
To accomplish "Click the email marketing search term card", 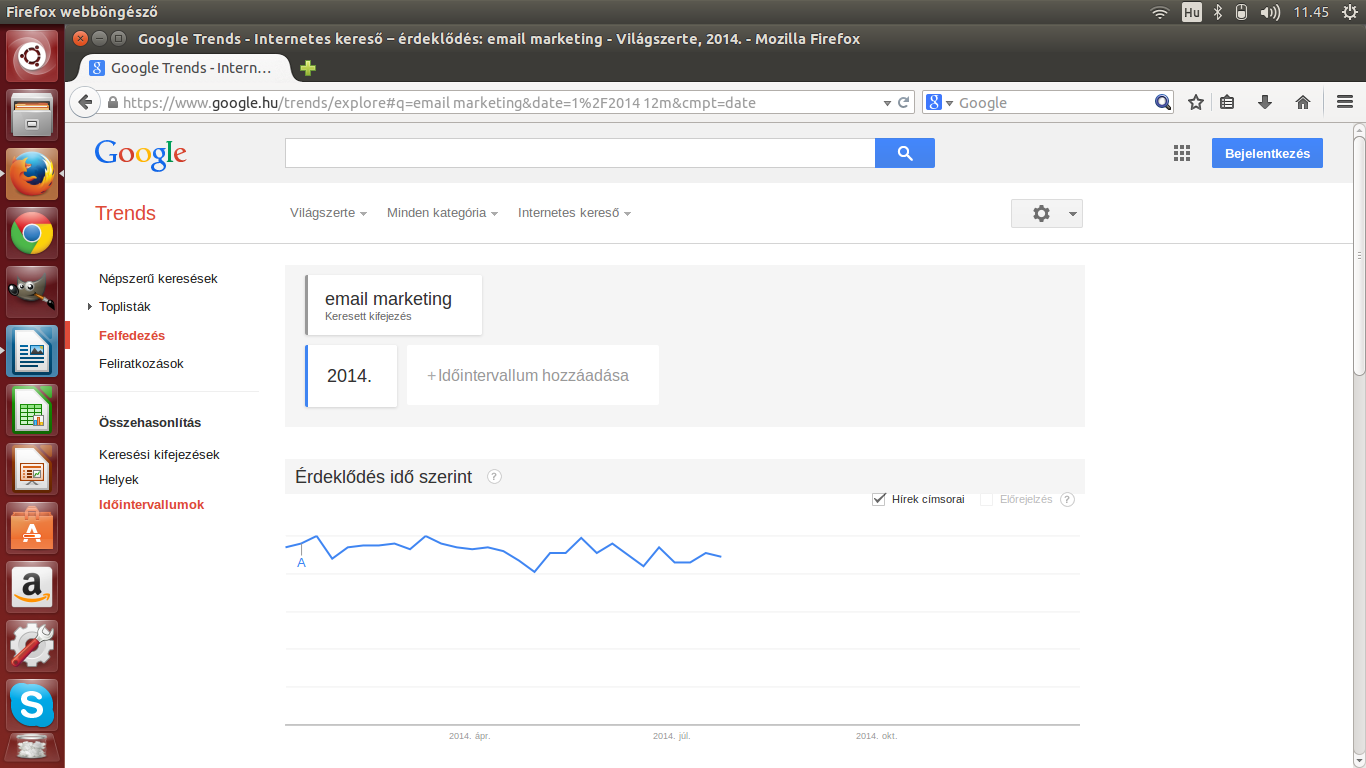I will click(x=394, y=305).
